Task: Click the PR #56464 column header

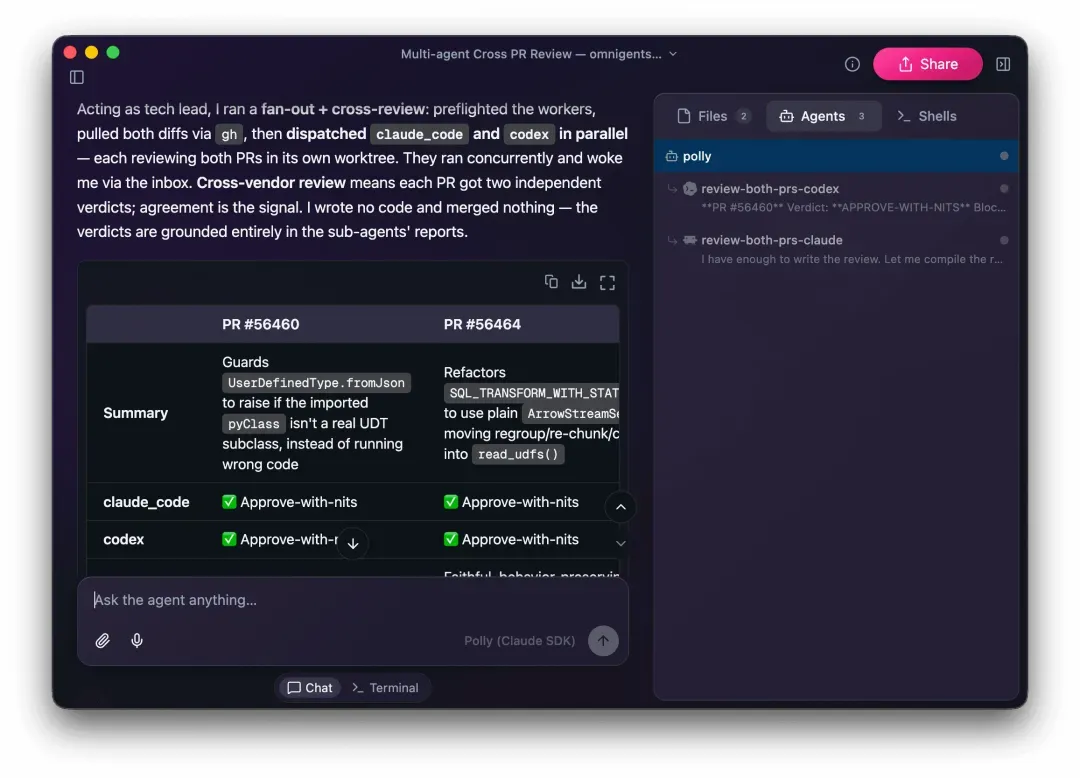Action: (482, 324)
